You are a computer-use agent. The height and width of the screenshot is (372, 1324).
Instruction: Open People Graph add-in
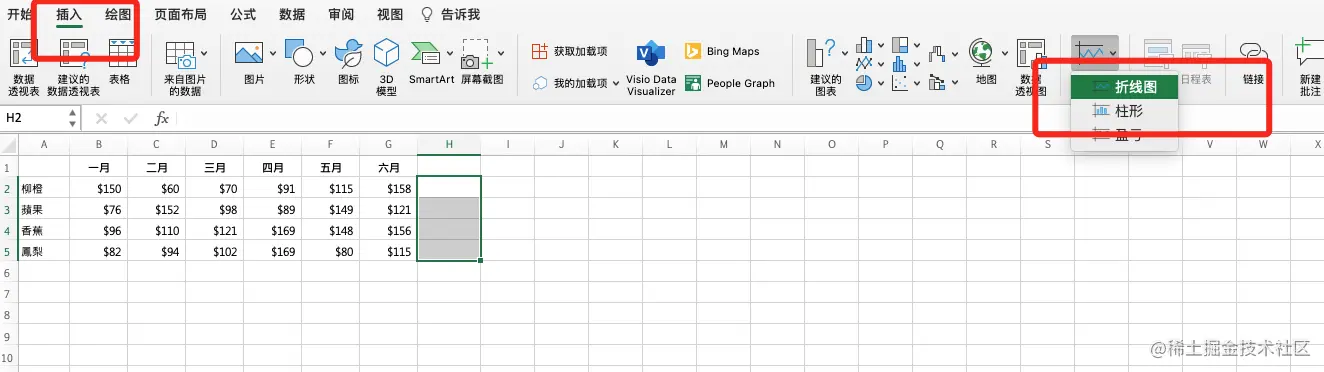coord(729,83)
